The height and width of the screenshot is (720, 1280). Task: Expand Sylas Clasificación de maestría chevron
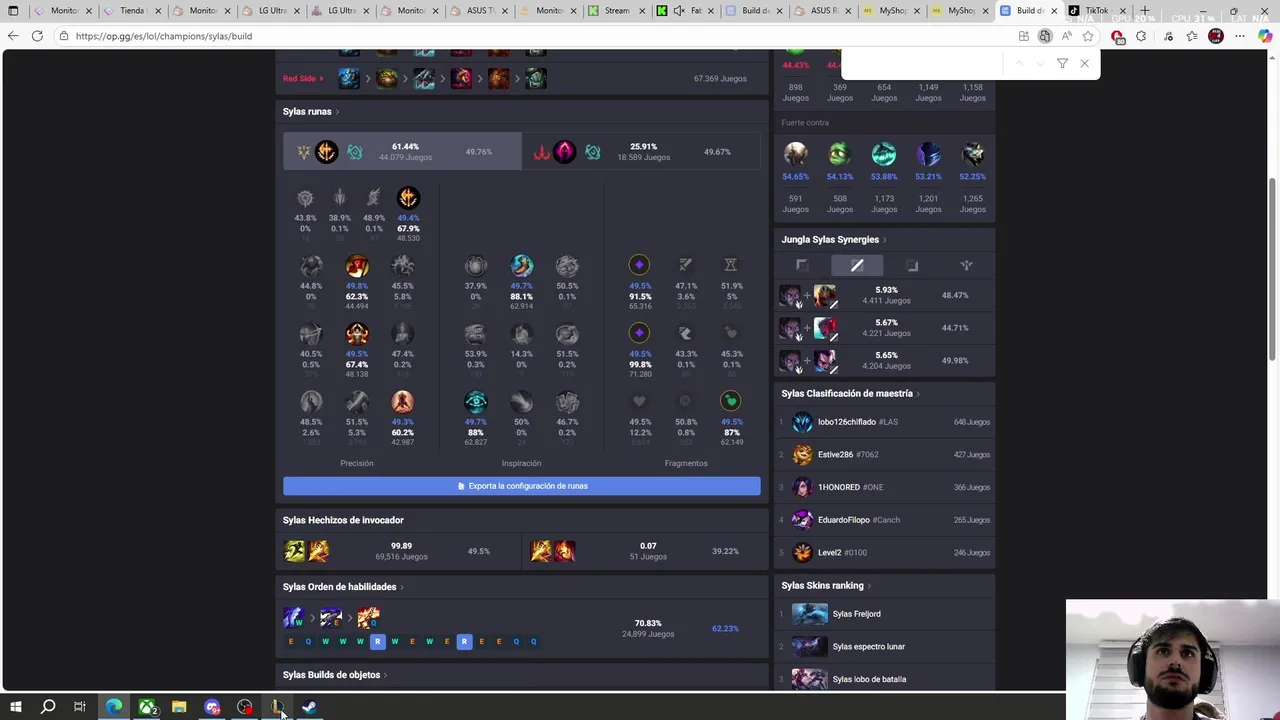coord(918,394)
